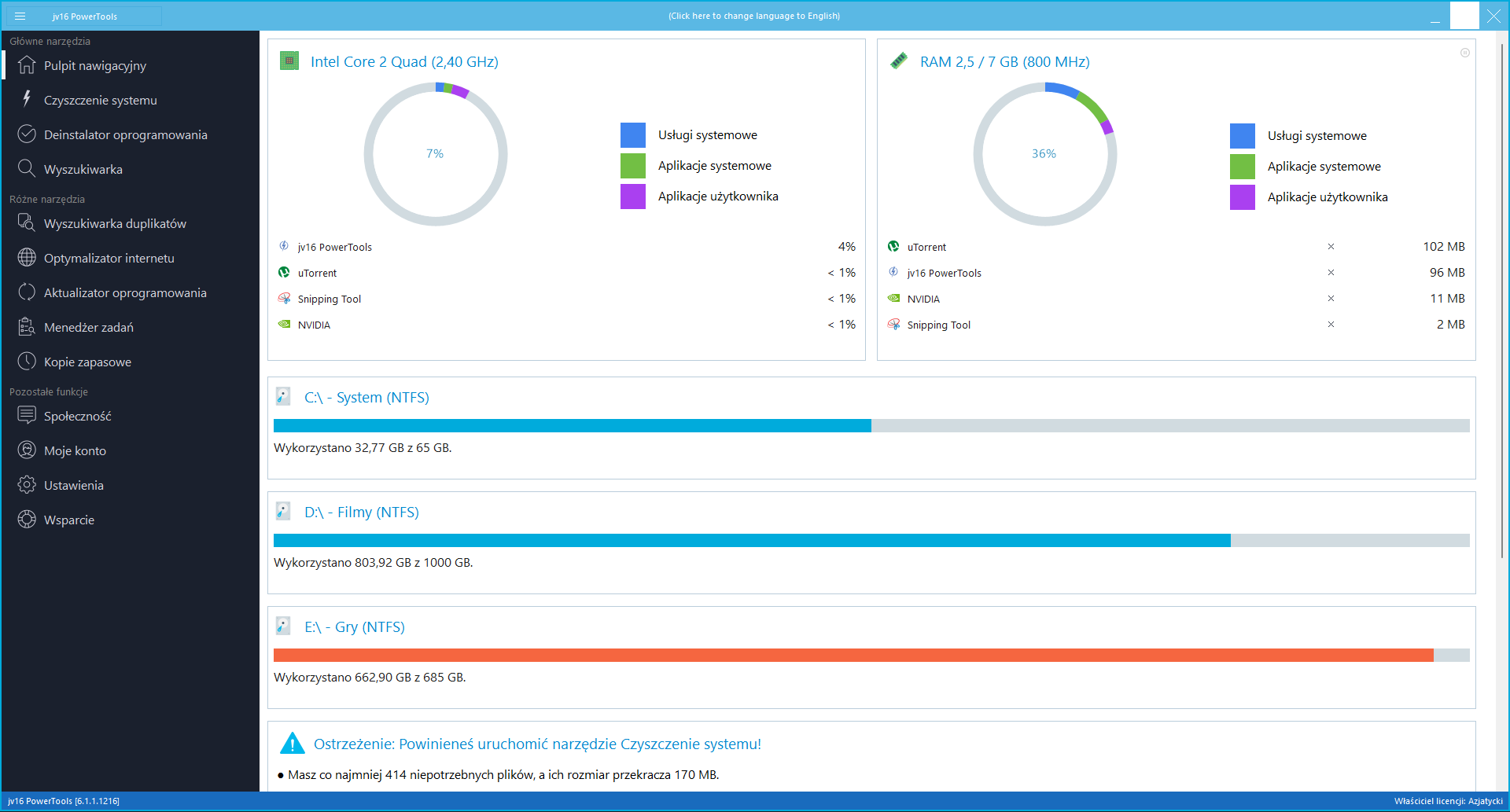Click the Pulpit nawigacyjny home icon
The height and width of the screenshot is (812, 1510).
(x=27, y=65)
